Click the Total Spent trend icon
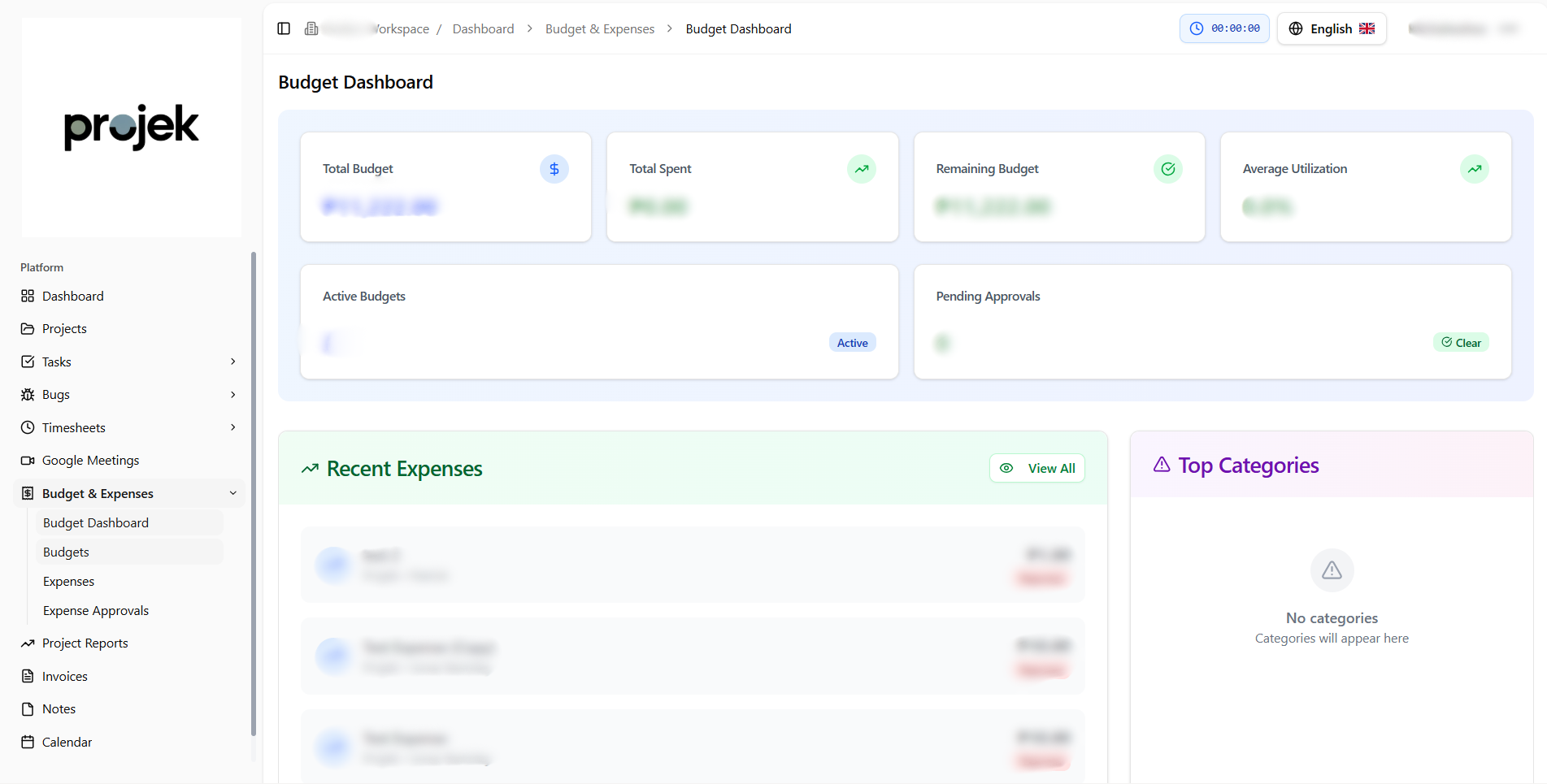Screen dimensions: 1547x784 861,169
